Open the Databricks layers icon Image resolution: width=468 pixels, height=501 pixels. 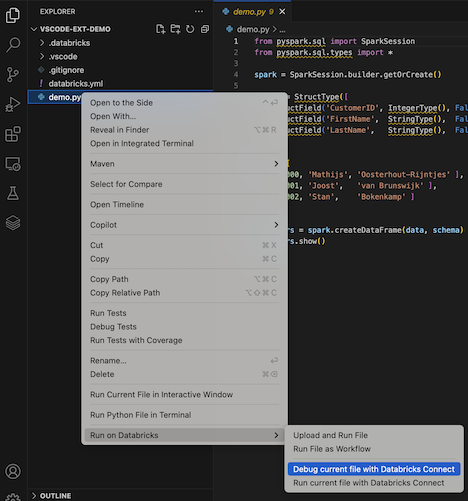(x=13, y=223)
